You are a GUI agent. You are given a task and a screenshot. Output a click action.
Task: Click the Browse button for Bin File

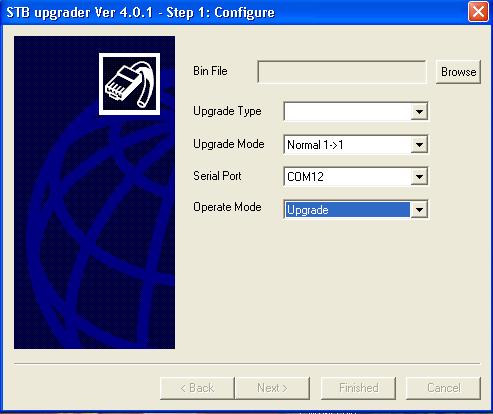pos(458,72)
